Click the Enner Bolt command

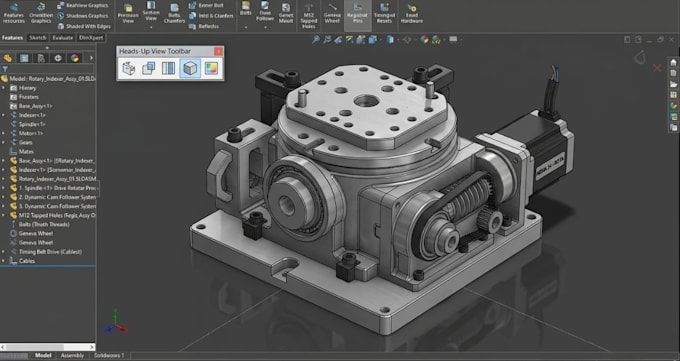pos(206,6)
